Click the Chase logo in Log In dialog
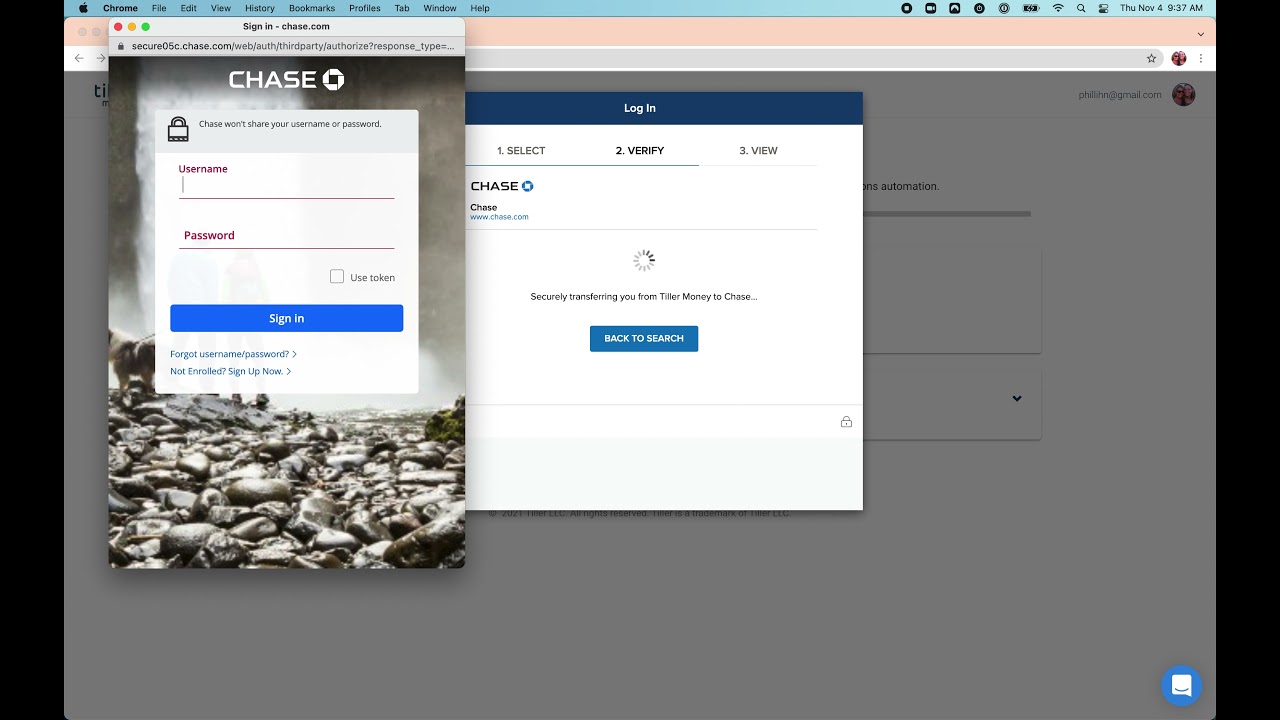The image size is (1280, 720). pyautogui.click(x=502, y=186)
